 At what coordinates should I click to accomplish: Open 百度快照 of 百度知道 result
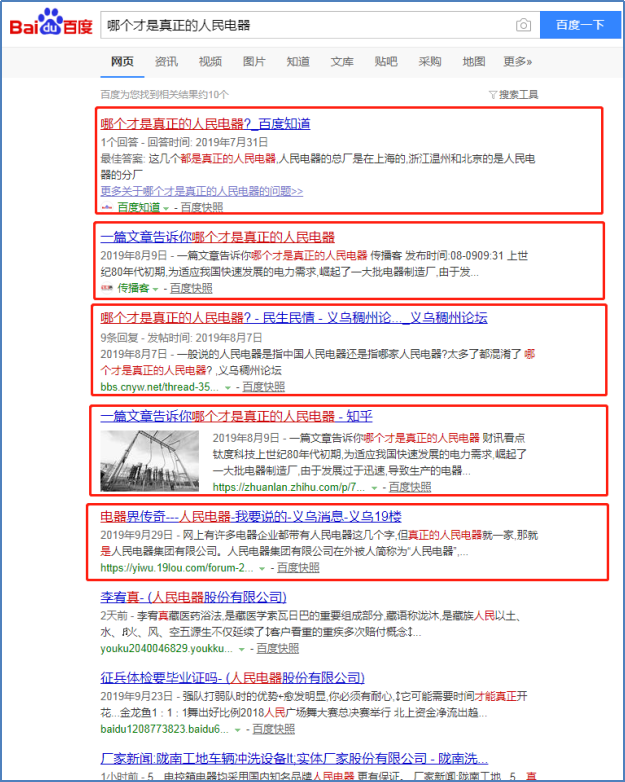[202, 207]
